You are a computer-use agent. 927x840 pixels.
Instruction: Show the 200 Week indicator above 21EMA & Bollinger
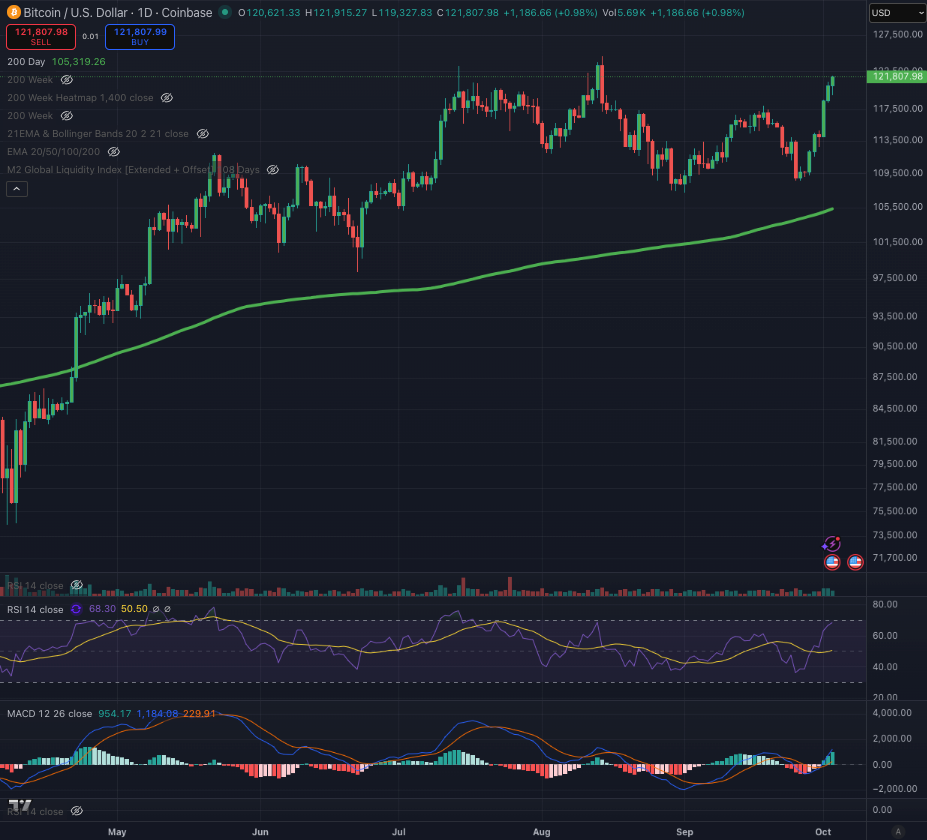67,116
